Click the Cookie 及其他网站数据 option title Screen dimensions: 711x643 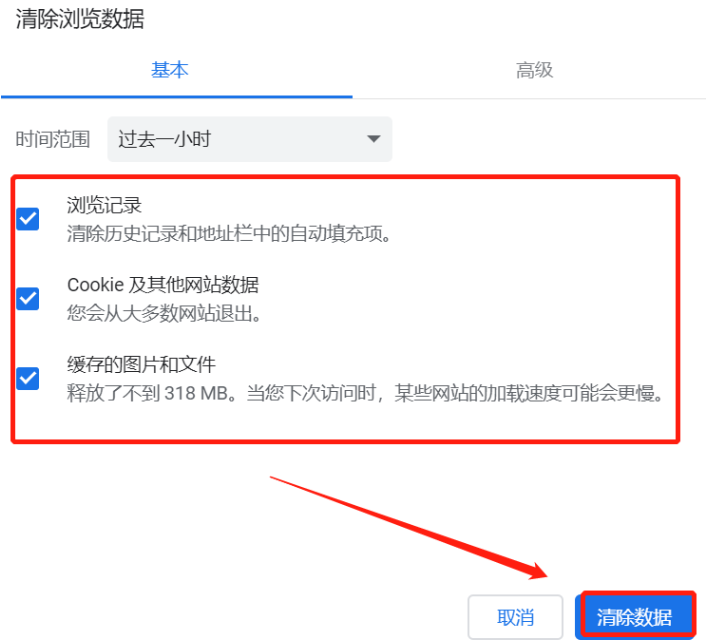click(x=163, y=285)
